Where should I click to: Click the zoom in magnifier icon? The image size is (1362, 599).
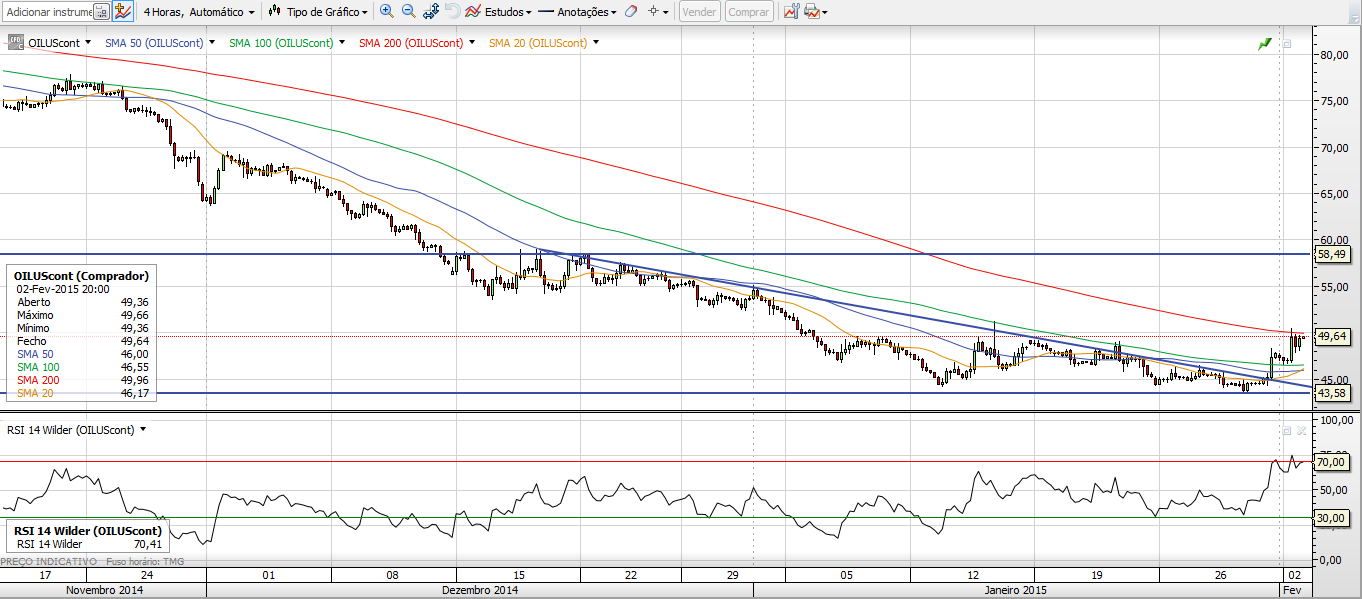[x=387, y=12]
